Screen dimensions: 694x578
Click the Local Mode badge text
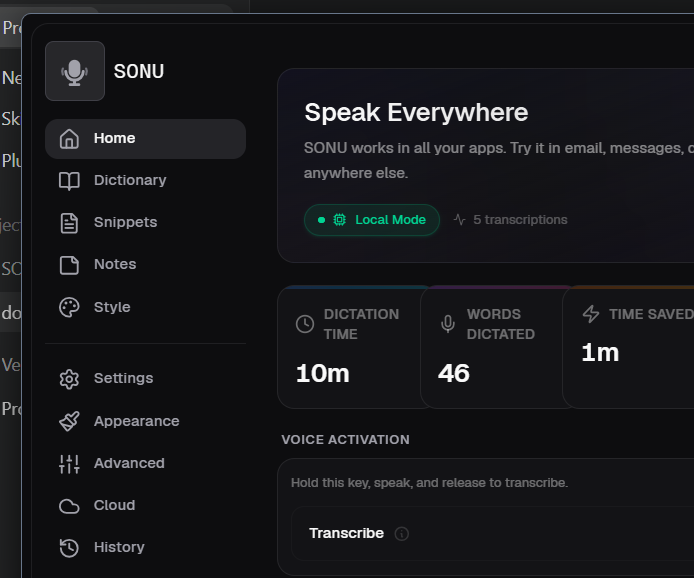[x=390, y=220]
